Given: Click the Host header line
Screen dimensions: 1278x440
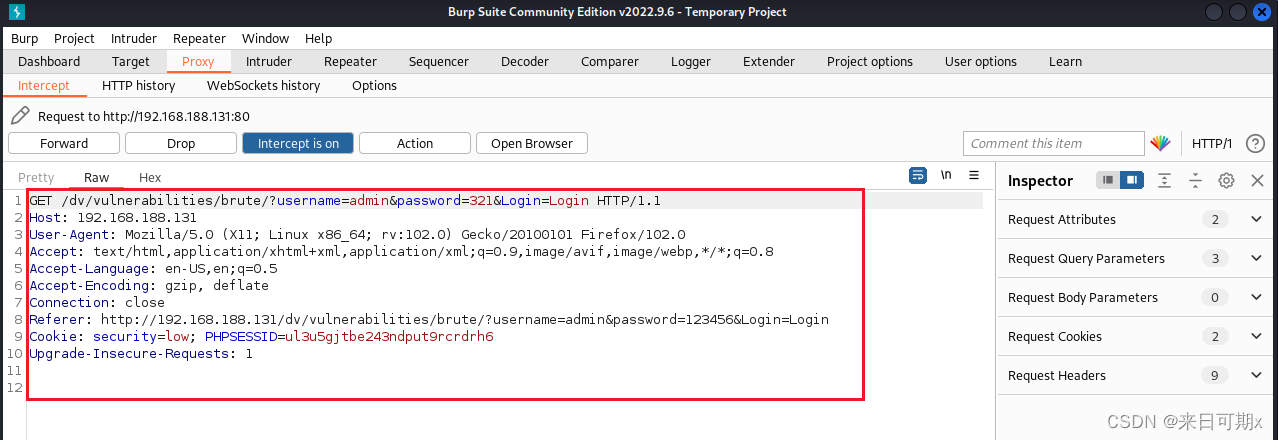Looking at the screenshot, I should click(x=113, y=217).
